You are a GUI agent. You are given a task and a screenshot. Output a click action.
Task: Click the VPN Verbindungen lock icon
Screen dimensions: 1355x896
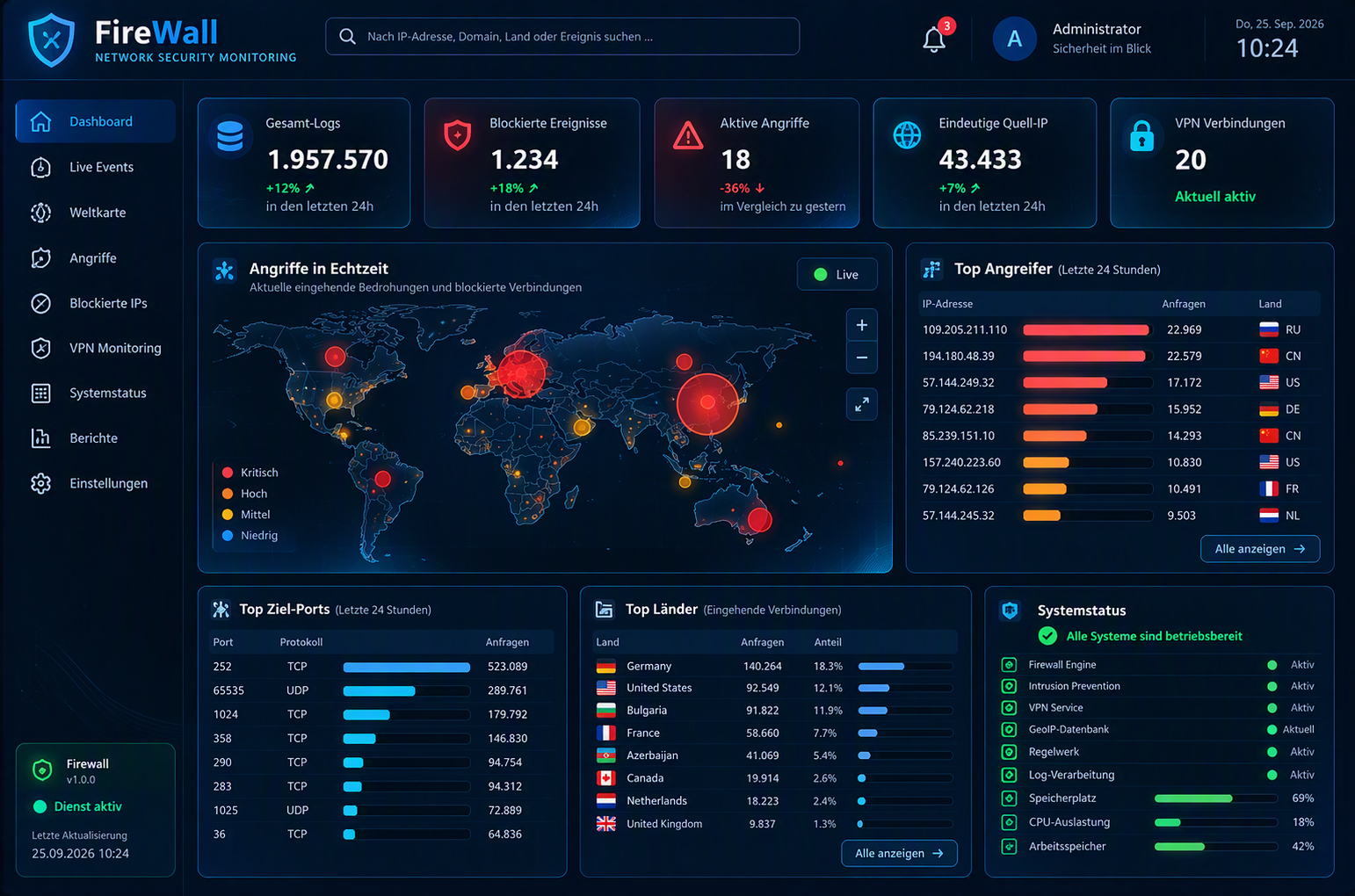pos(1141,135)
